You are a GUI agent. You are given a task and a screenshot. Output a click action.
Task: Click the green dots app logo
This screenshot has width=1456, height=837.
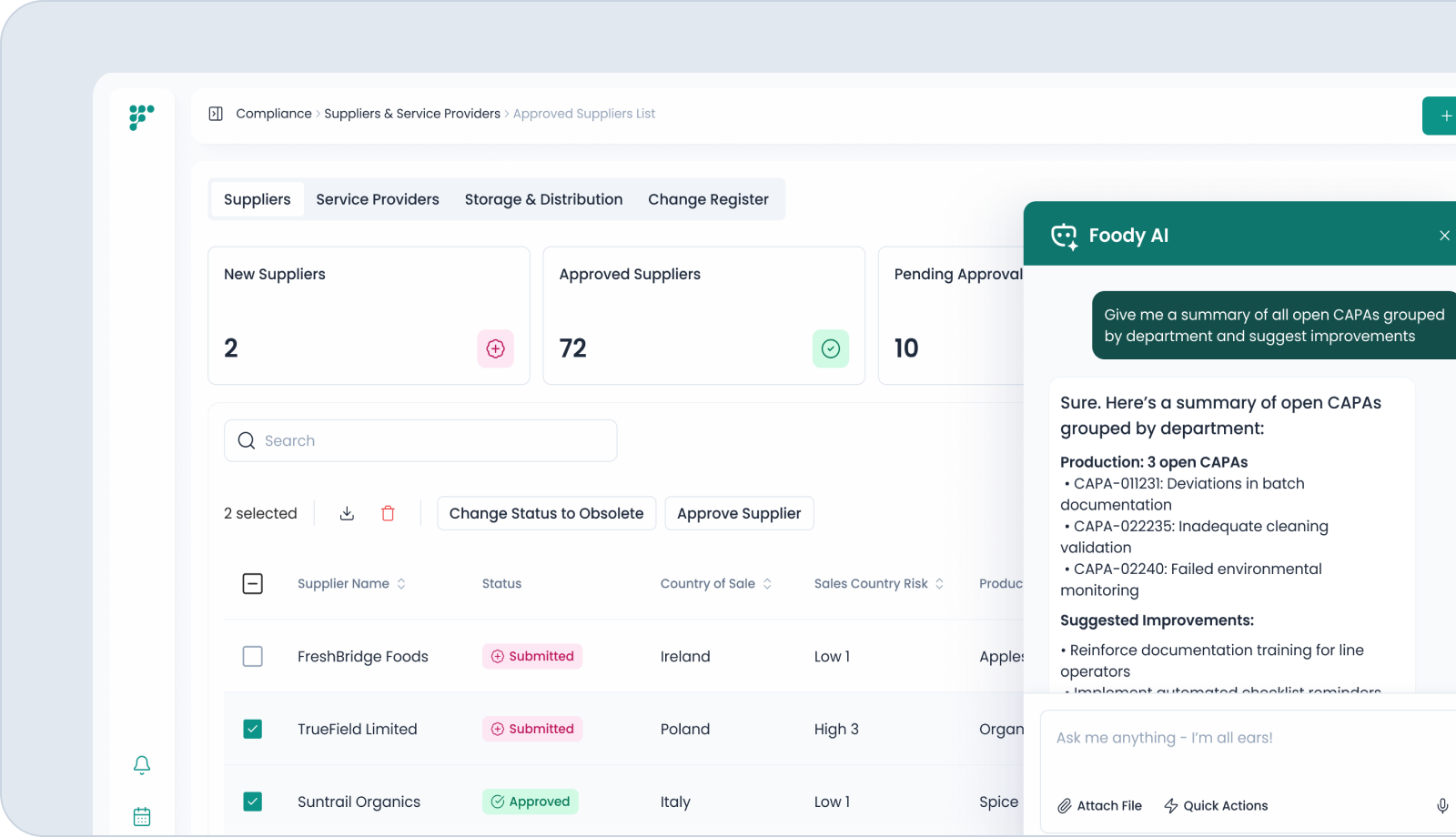point(141,117)
